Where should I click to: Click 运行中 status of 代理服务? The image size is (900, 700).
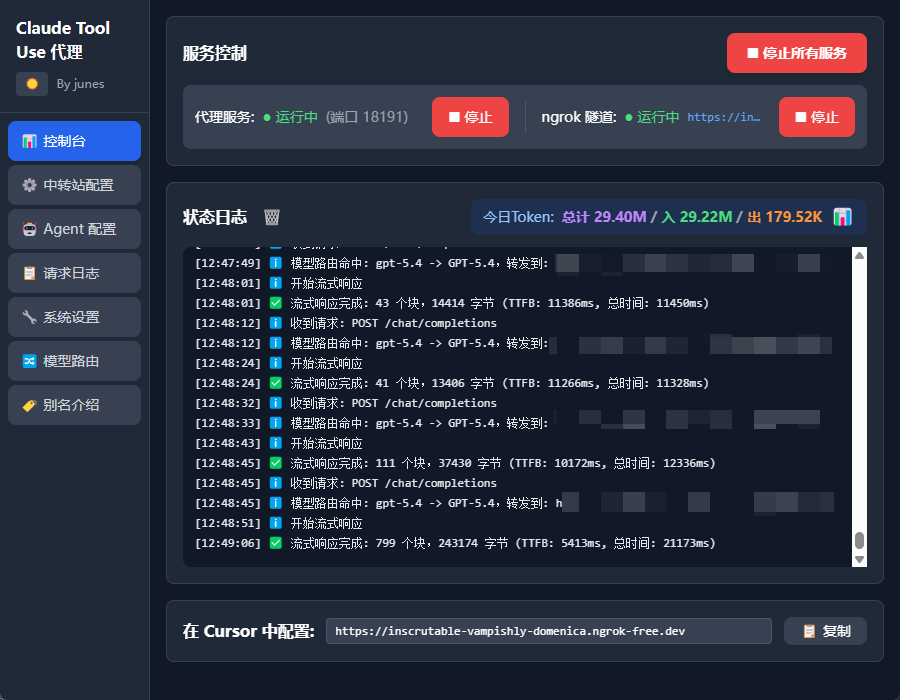(x=296, y=117)
